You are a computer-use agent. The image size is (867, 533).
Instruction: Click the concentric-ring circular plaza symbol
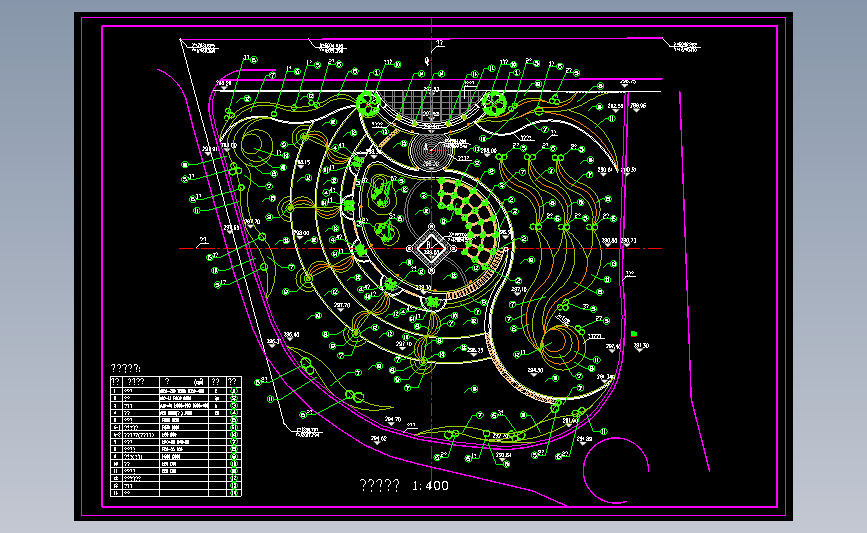pyautogui.click(x=431, y=150)
